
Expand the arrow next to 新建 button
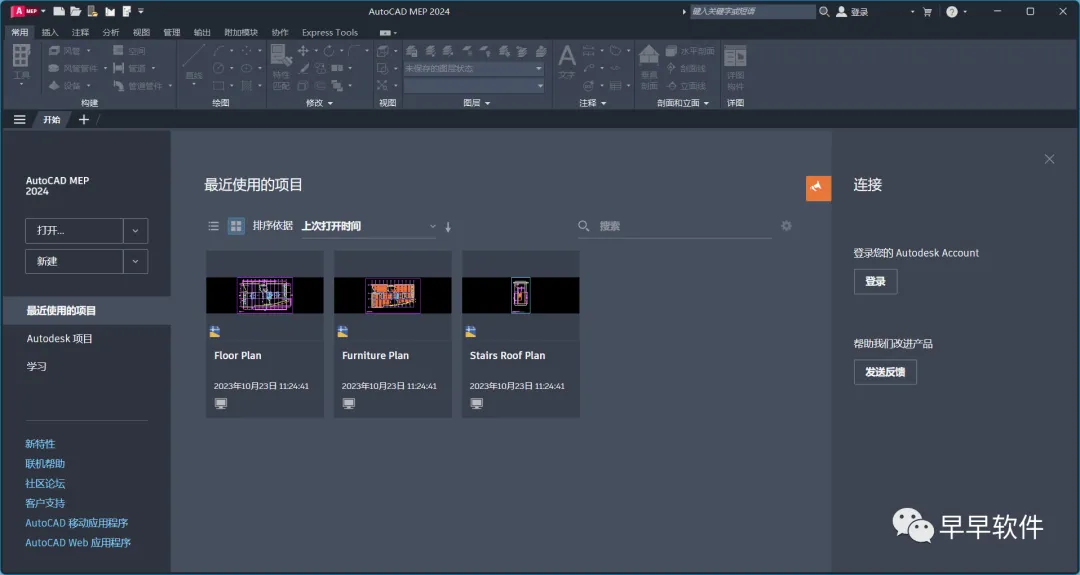pyautogui.click(x=136, y=262)
